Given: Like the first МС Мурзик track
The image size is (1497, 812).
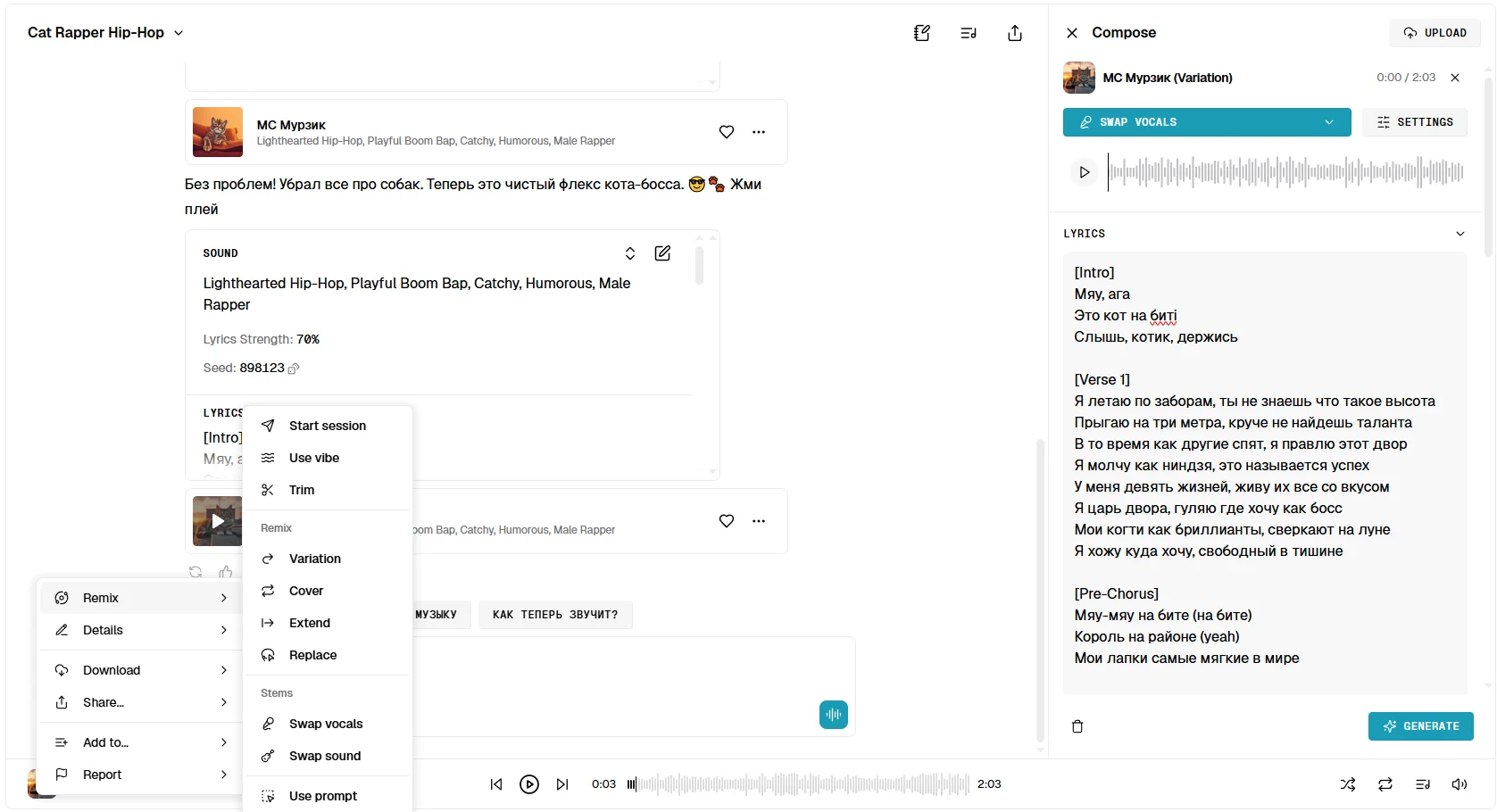Looking at the screenshot, I should 727,132.
